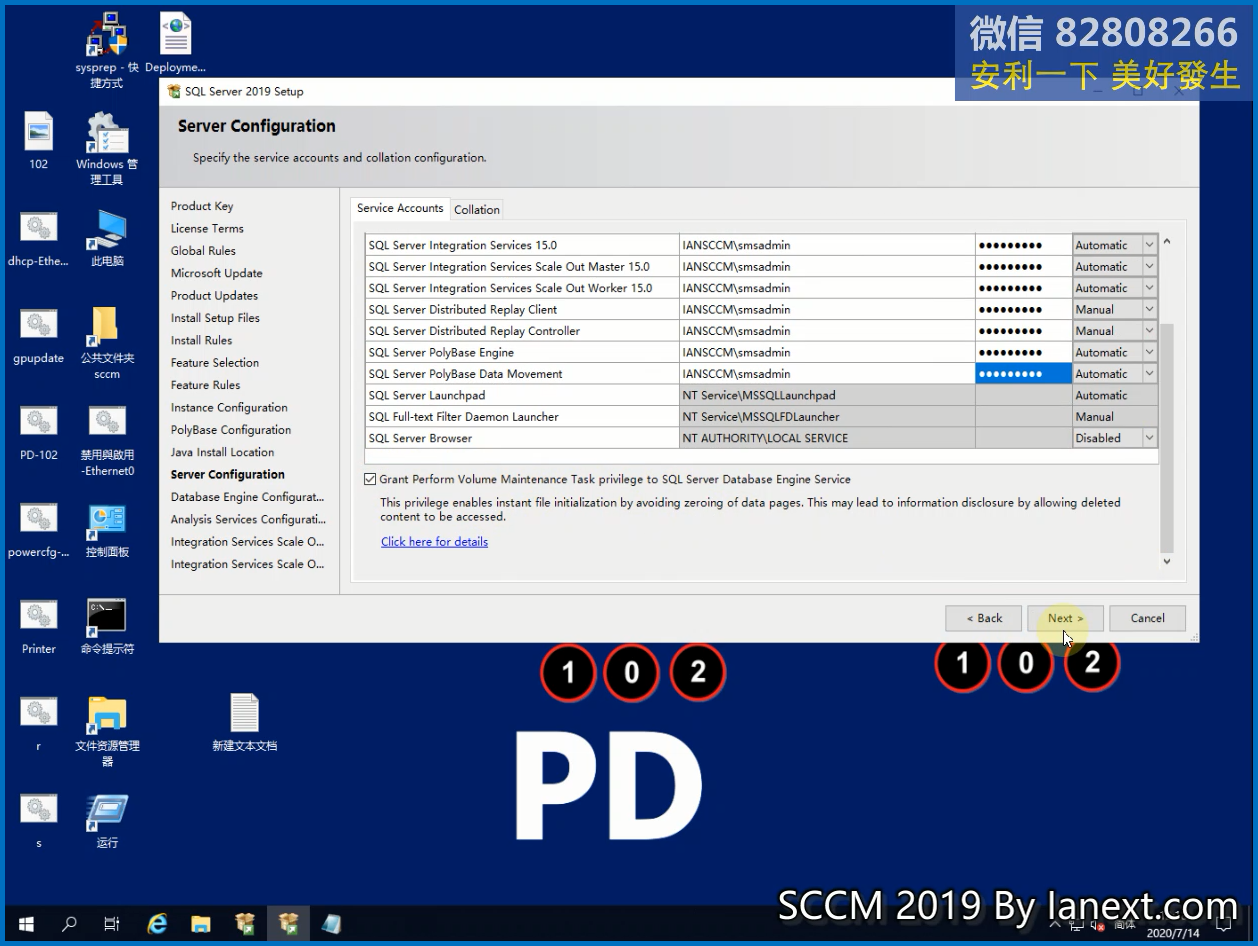Open startup type dropdown for Scale Out Master 15.0
Image resolution: width=1258 pixels, height=946 pixels.
coord(1149,267)
